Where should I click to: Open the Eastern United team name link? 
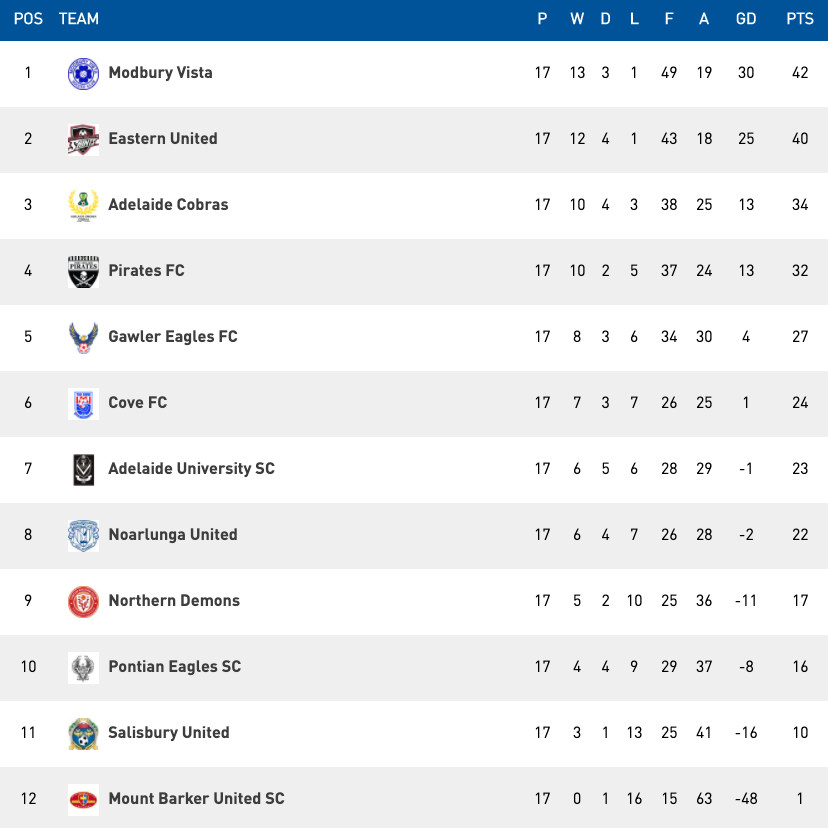point(163,139)
